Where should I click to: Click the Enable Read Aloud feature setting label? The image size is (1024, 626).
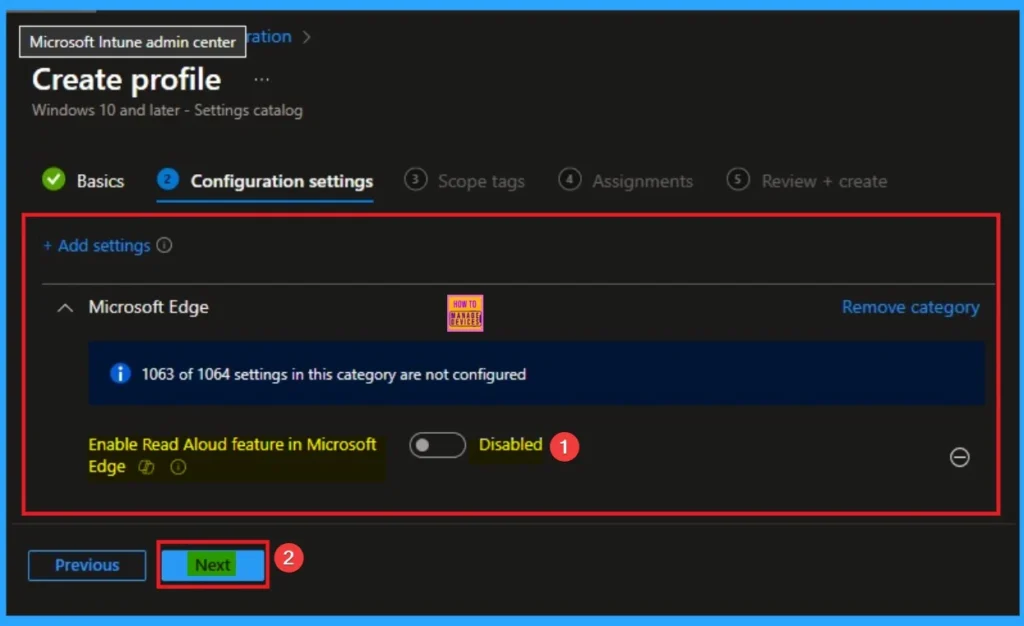coord(232,455)
